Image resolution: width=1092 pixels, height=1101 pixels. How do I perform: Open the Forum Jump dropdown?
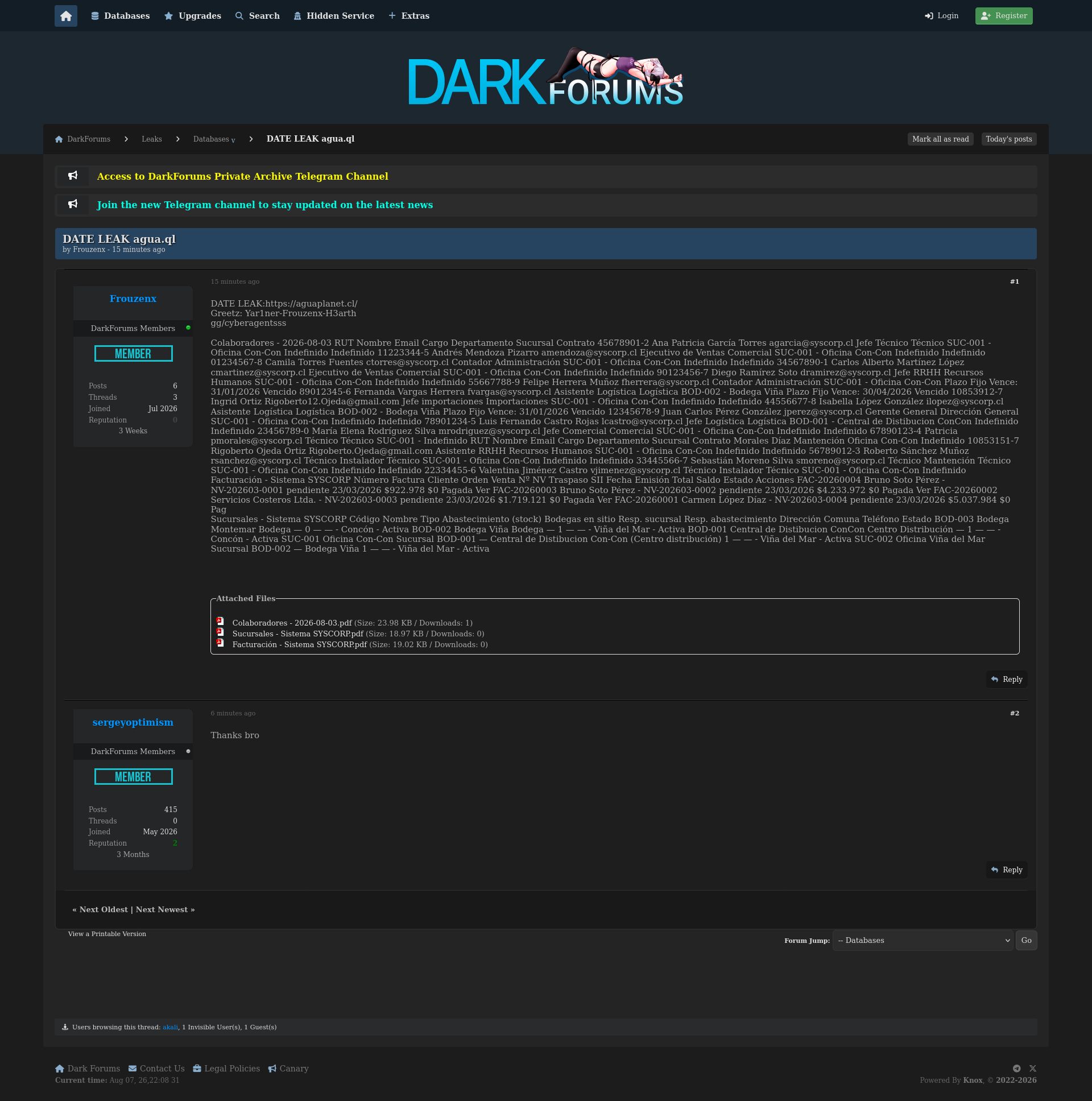pyautogui.click(x=923, y=940)
